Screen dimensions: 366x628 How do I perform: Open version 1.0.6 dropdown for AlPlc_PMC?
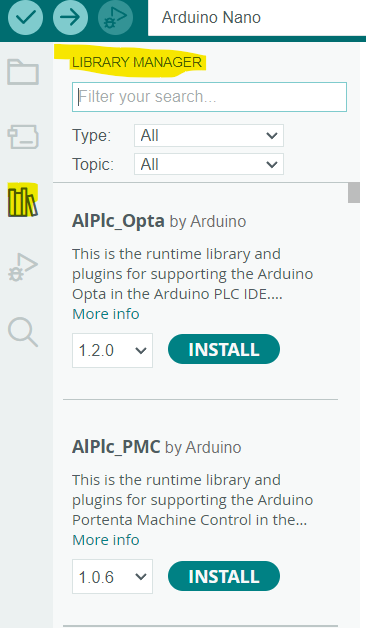tap(112, 577)
